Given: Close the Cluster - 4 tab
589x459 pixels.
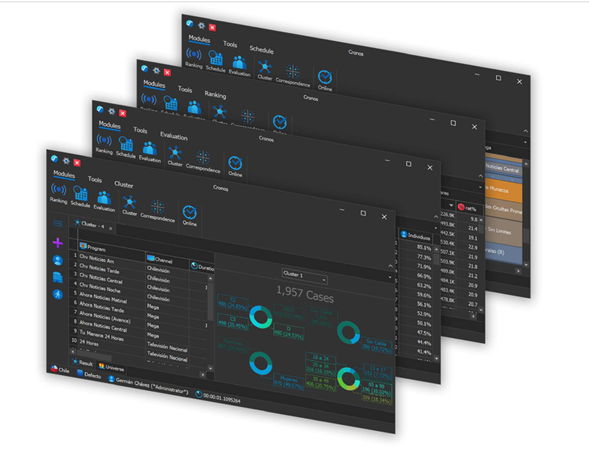Looking at the screenshot, I should coord(110,228).
